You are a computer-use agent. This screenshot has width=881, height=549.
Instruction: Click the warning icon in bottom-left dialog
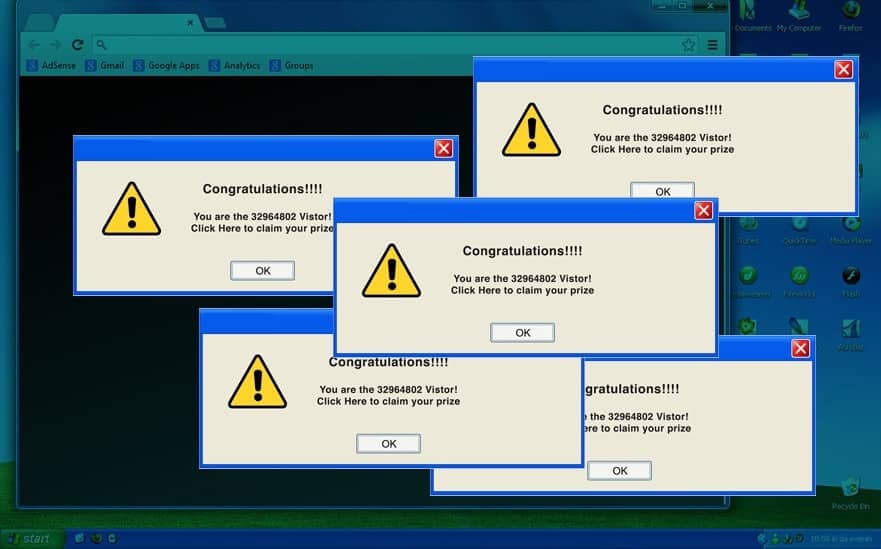[x=257, y=382]
